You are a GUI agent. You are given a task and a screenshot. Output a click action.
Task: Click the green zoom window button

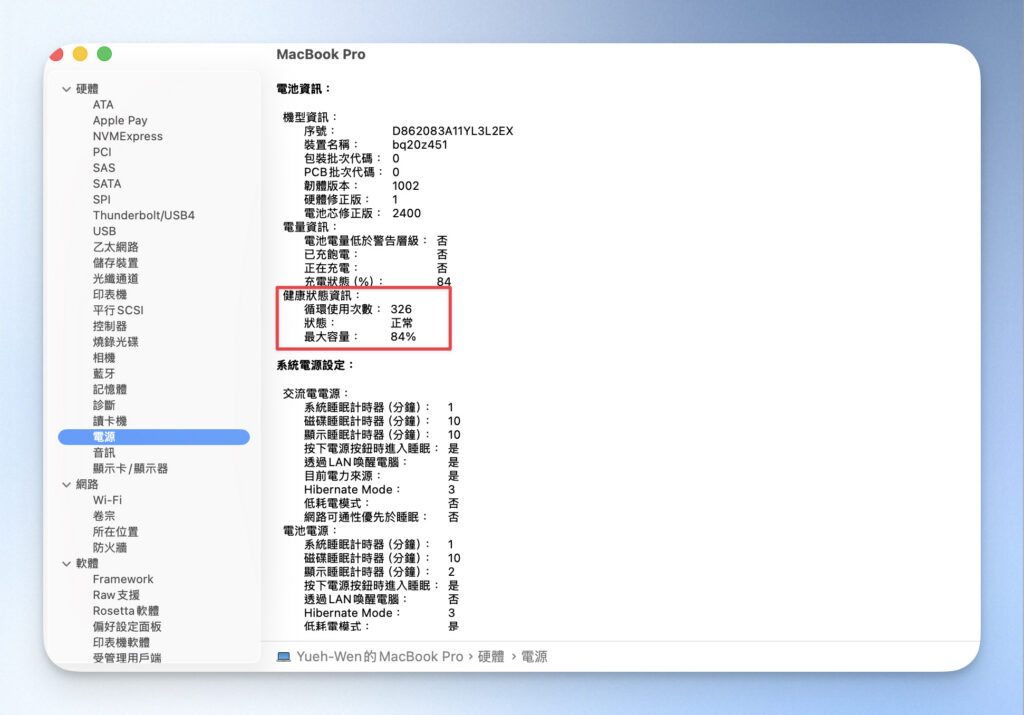point(104,54)
